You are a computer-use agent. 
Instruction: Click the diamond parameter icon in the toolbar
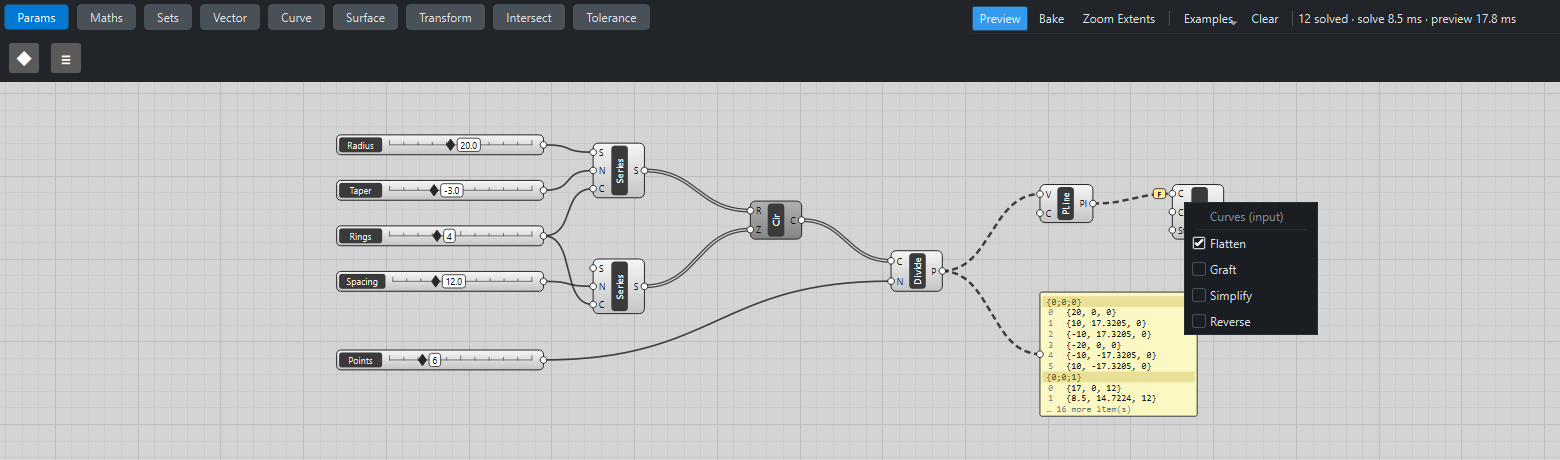pyautogui.click(x=24, y=58)
